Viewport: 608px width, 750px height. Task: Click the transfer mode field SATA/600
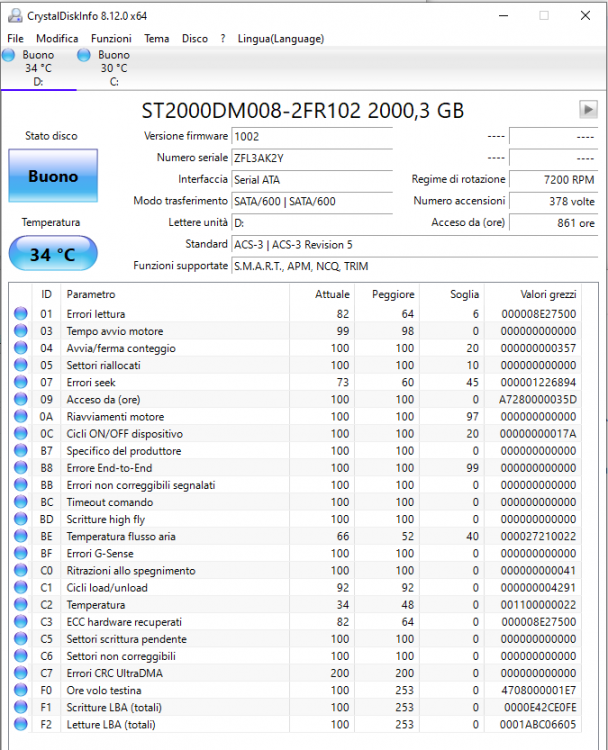coord(312,201)
